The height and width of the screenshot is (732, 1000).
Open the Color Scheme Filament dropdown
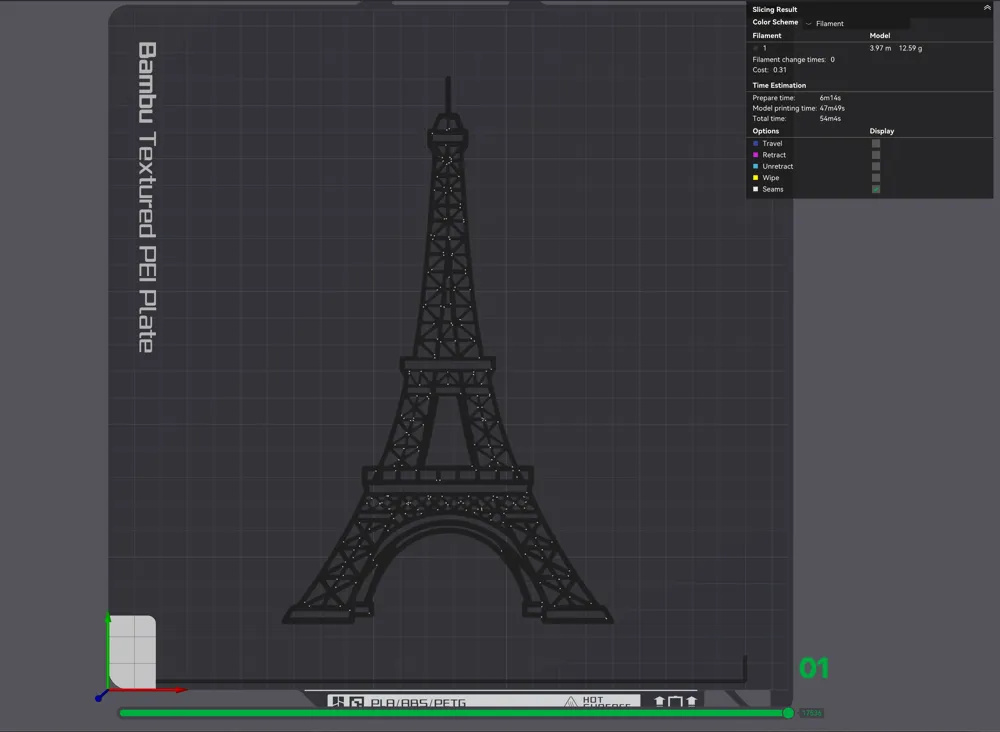[857, 24]
